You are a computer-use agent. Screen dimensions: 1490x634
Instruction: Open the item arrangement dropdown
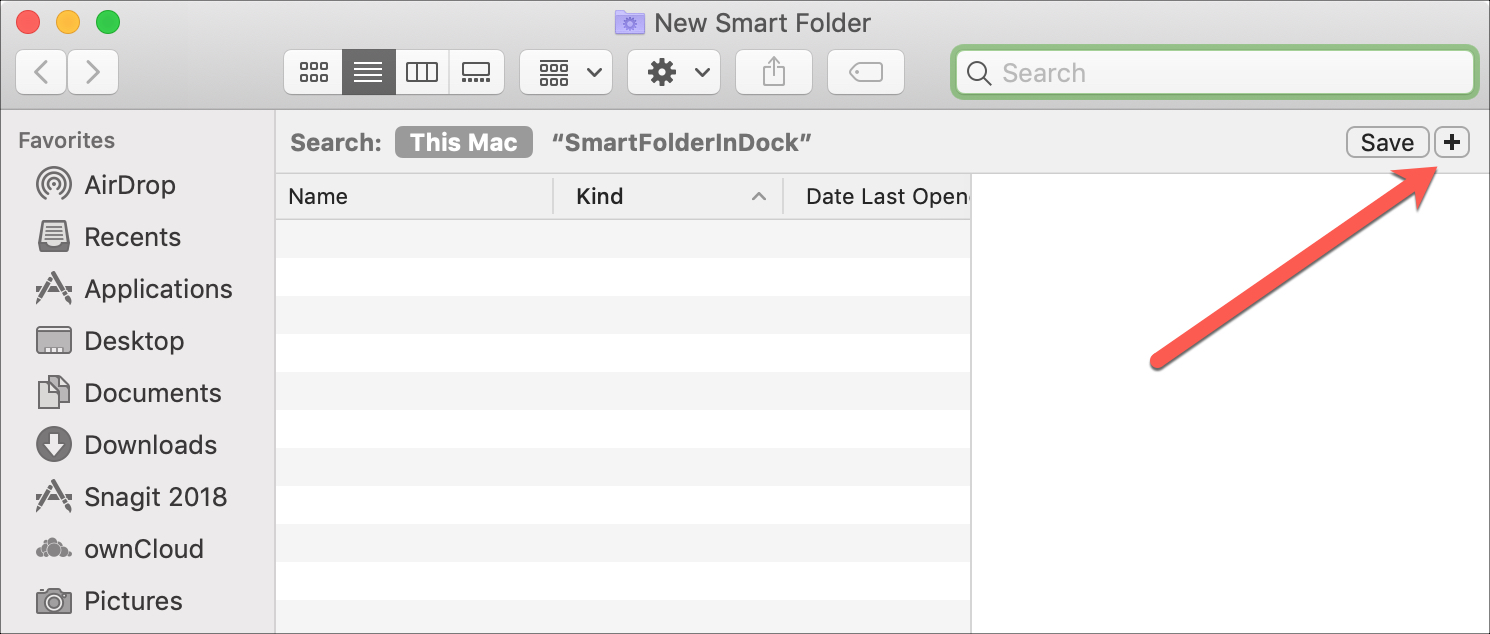(x=565, y=71)
